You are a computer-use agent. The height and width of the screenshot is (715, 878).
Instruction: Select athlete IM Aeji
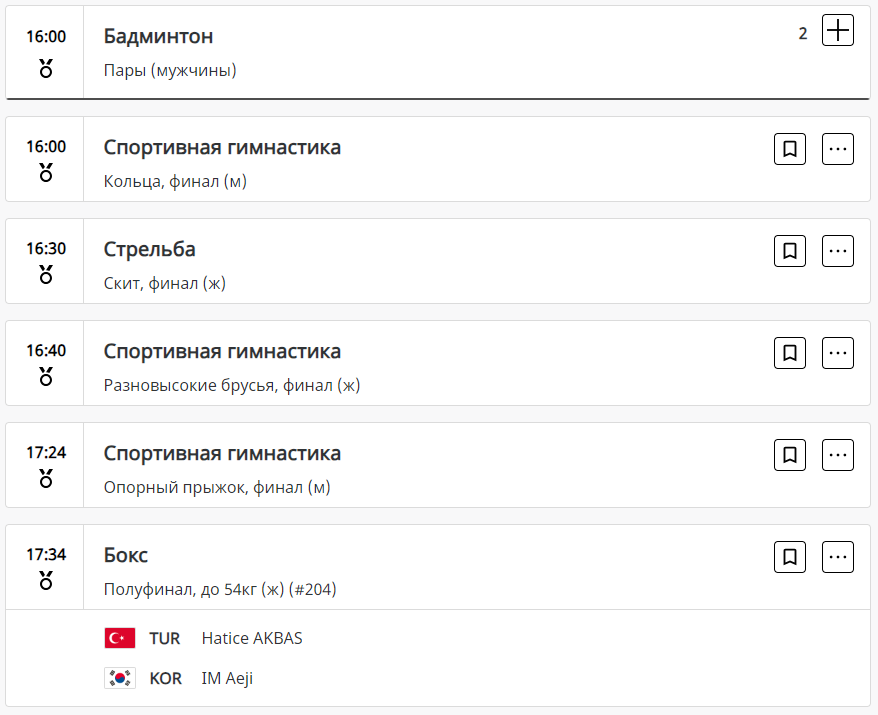point(227,678)
